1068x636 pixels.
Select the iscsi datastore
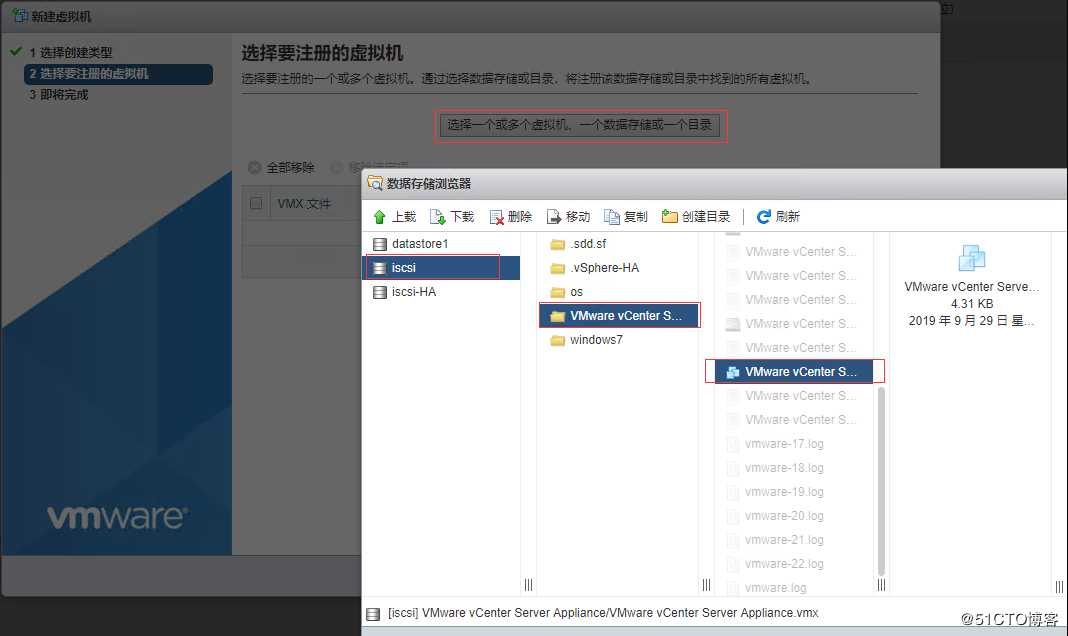(441, 268)
